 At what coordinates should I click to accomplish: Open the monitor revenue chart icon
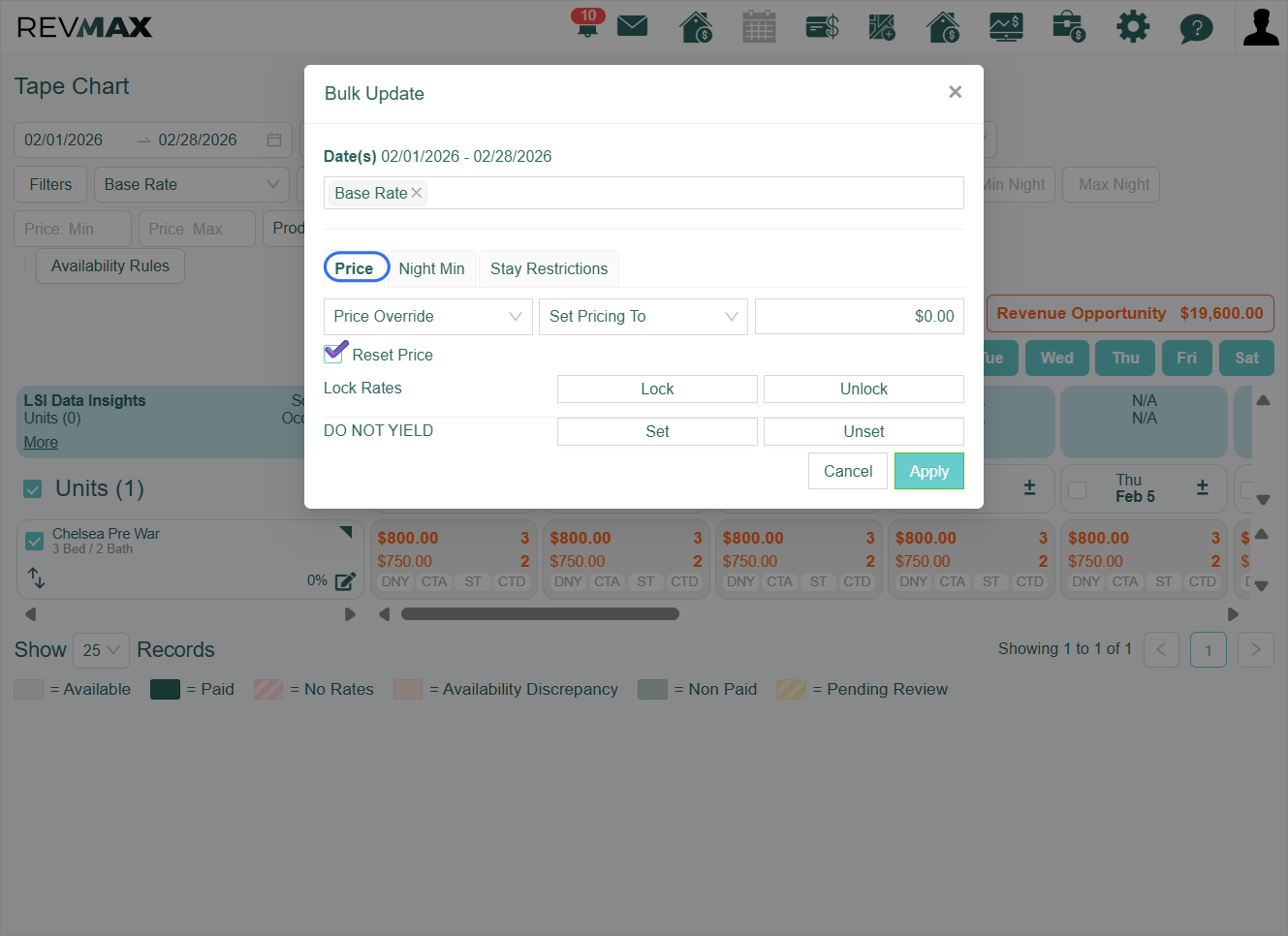click(x=1006, y=26)
